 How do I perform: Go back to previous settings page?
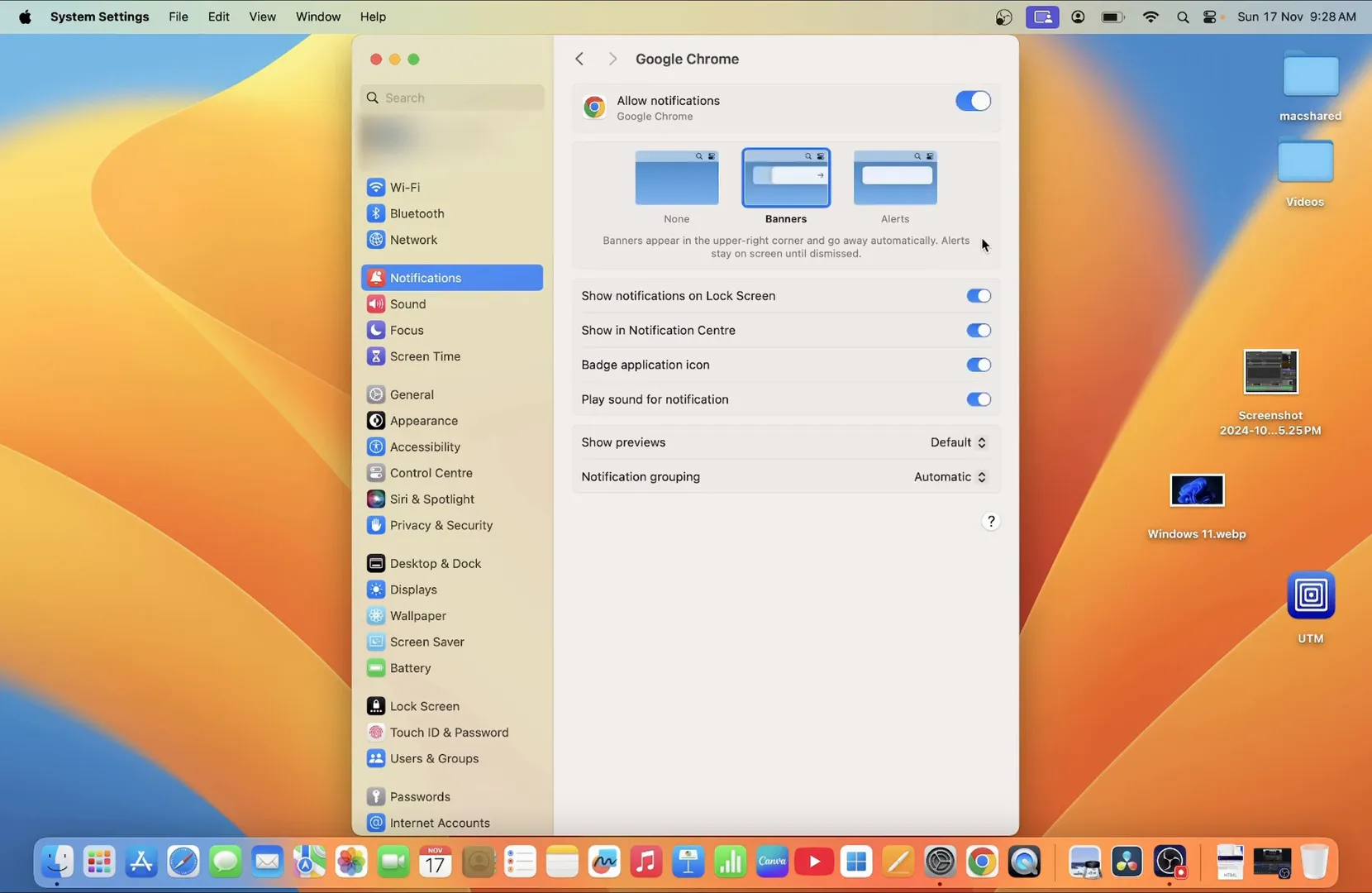579,59
